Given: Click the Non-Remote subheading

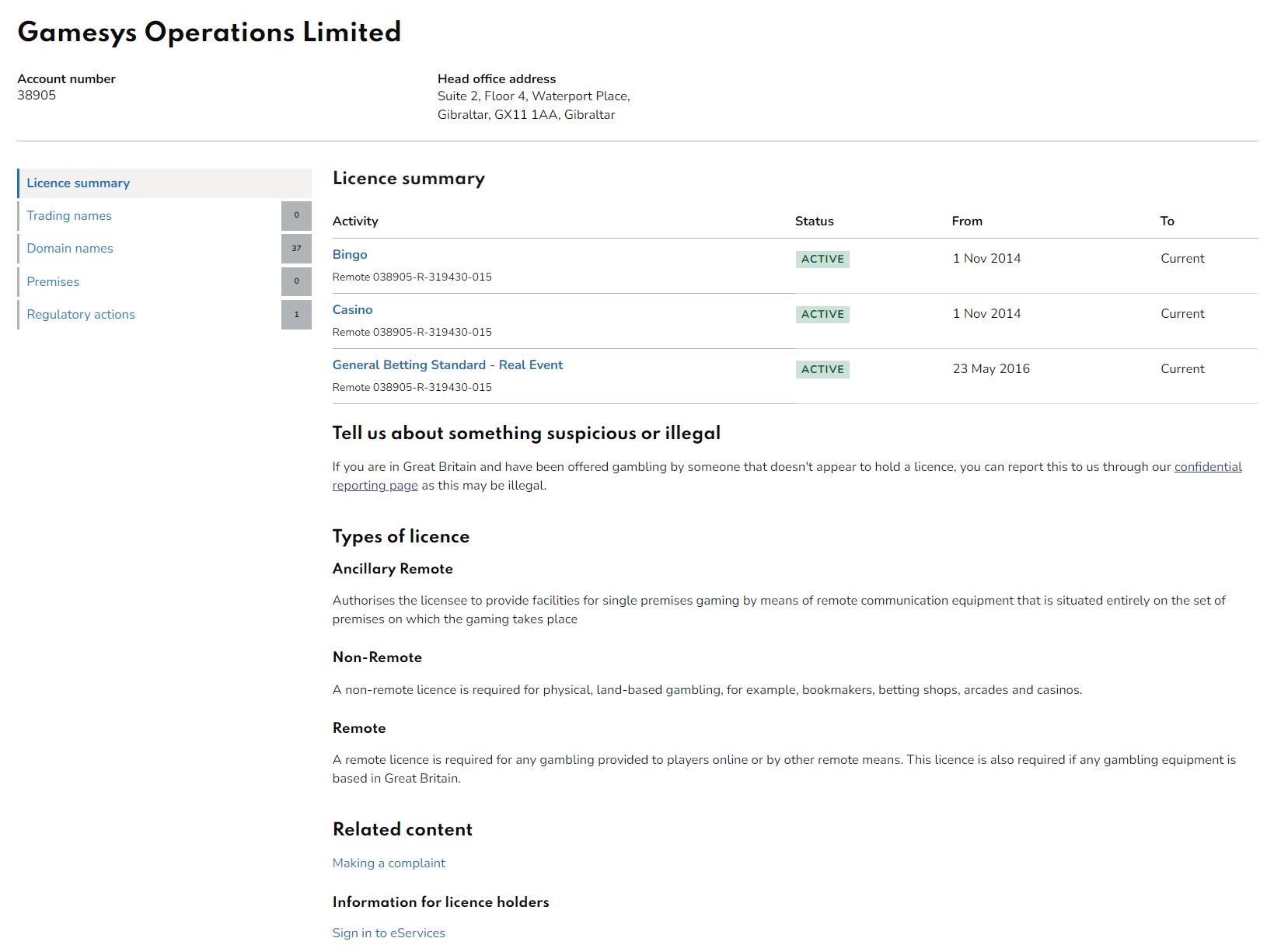Looking at the screenshot, I should point(377,657).
